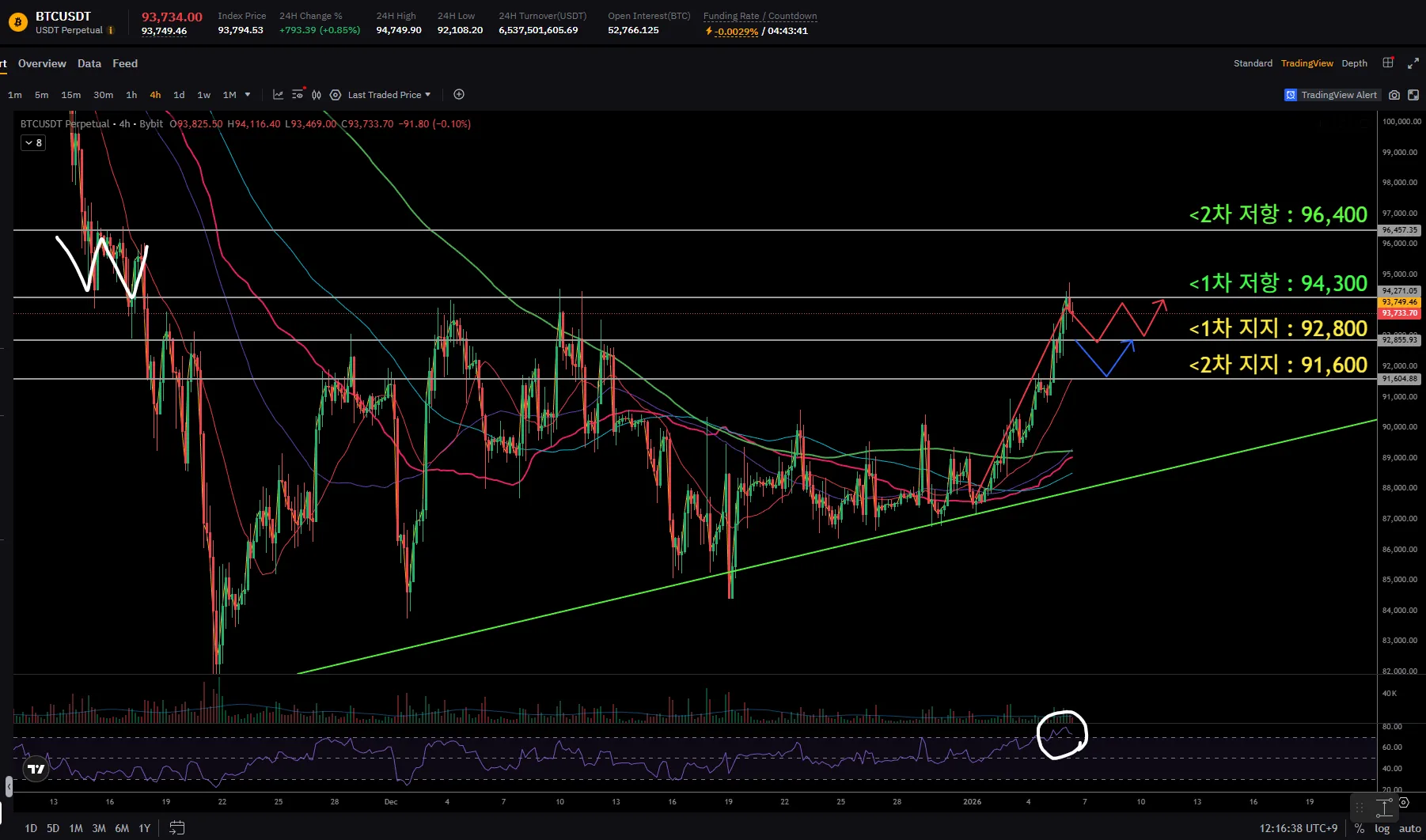Switch to the Depth chart tab
The image size is (1426, 840).
(1354, 63)
